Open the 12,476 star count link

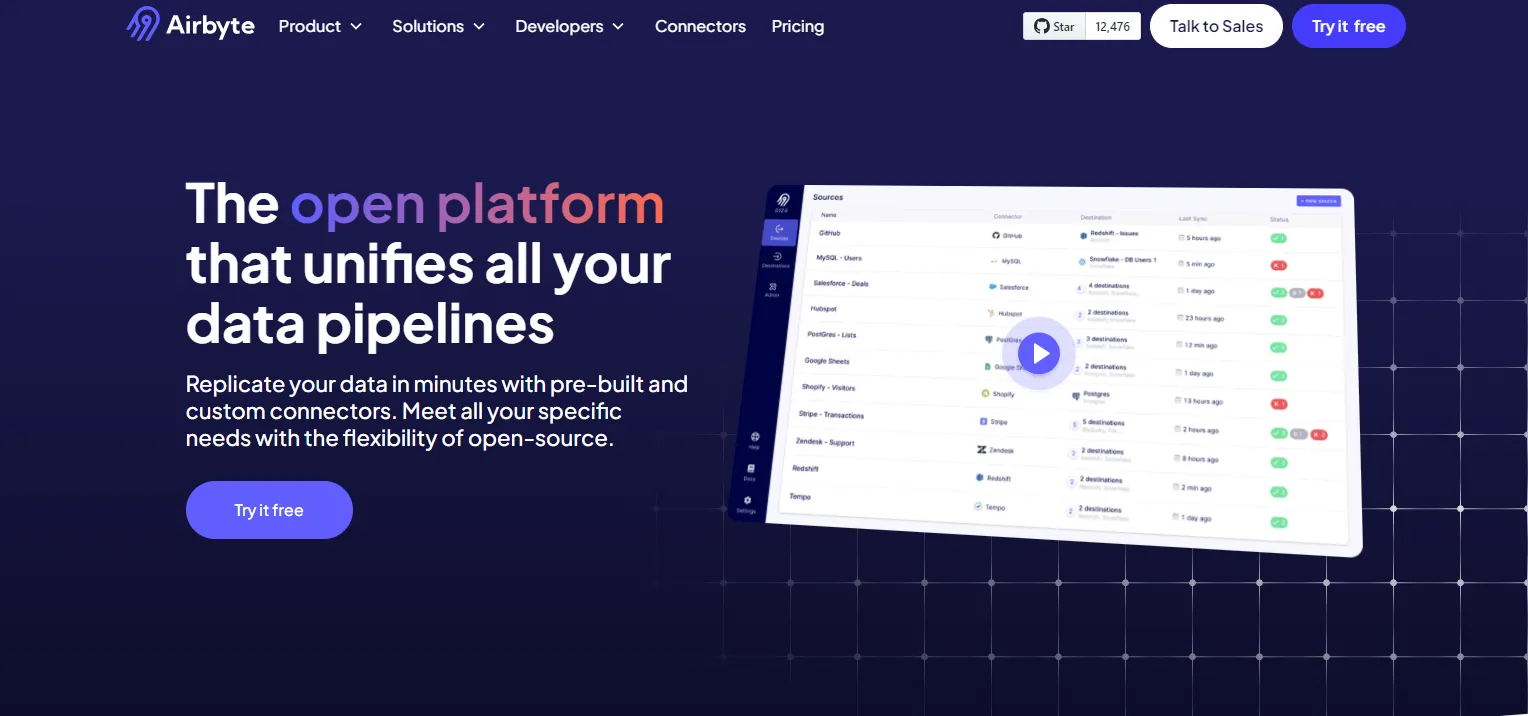coord(1113,27)
